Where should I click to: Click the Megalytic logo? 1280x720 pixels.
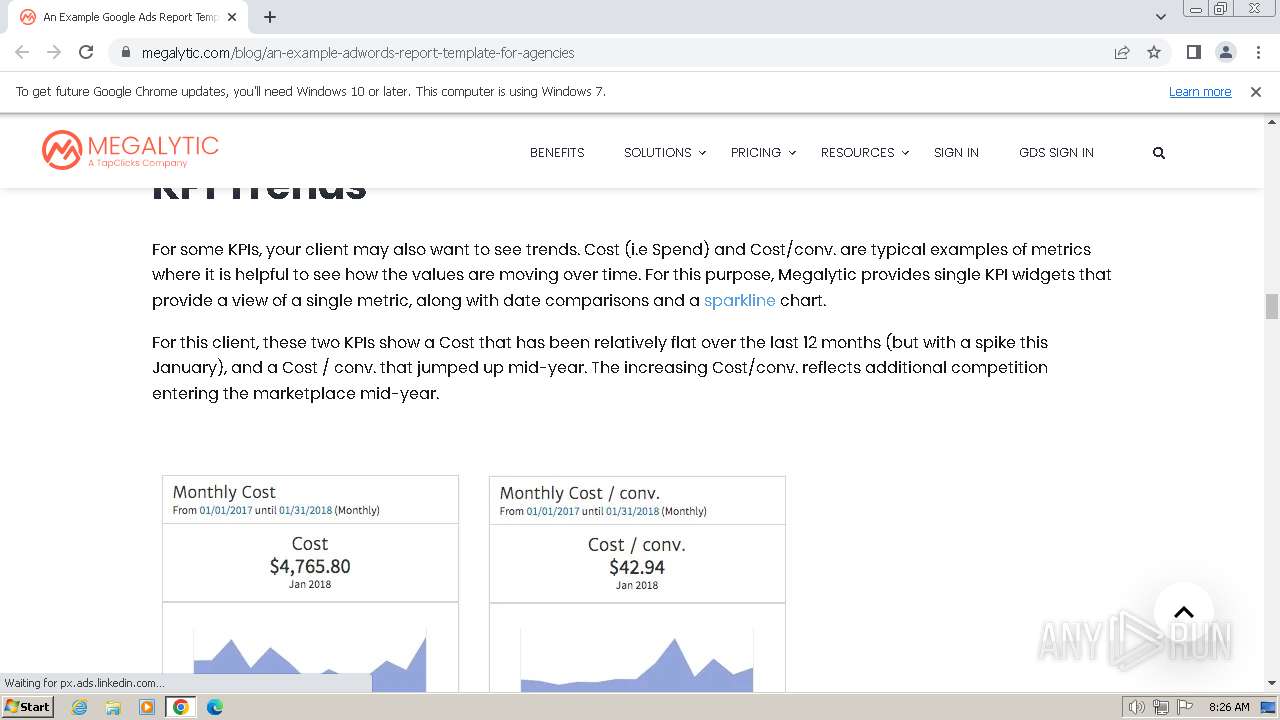tap(130, 150)
